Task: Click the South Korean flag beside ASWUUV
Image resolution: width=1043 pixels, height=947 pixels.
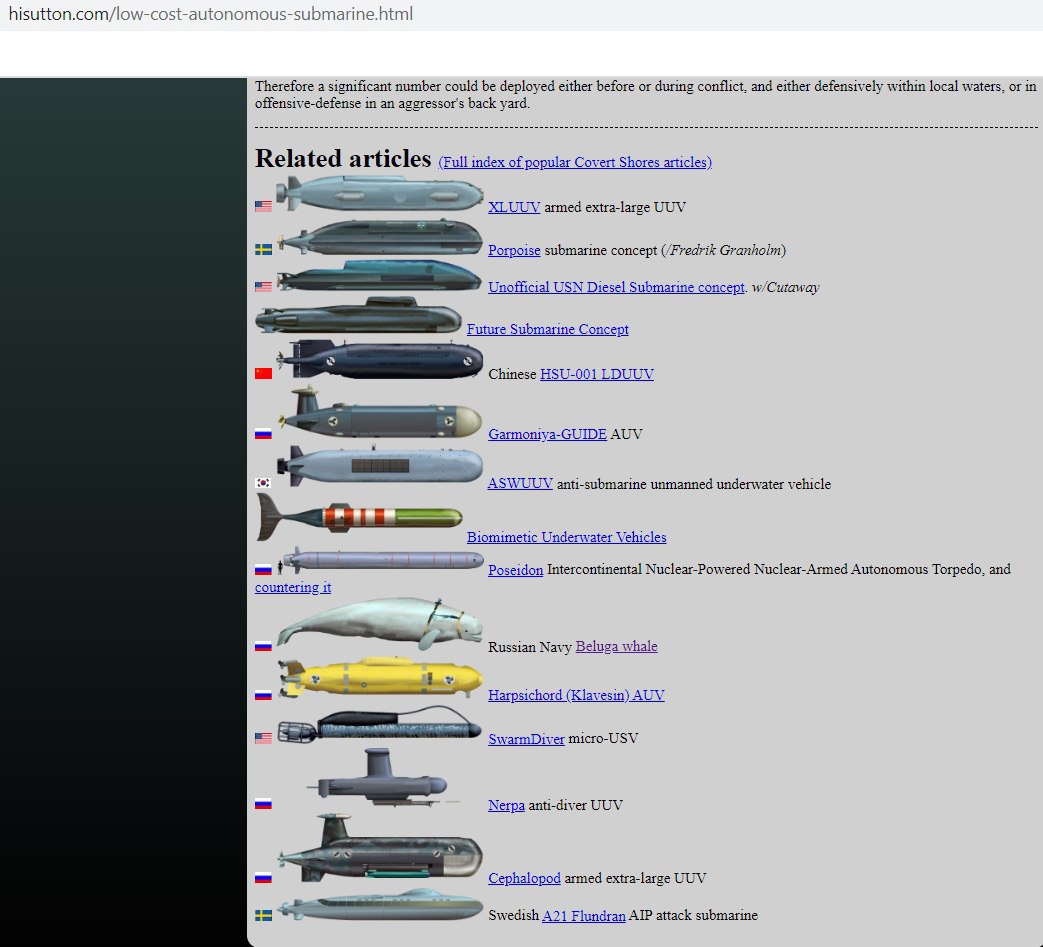Action: click(x=263, y=483)
